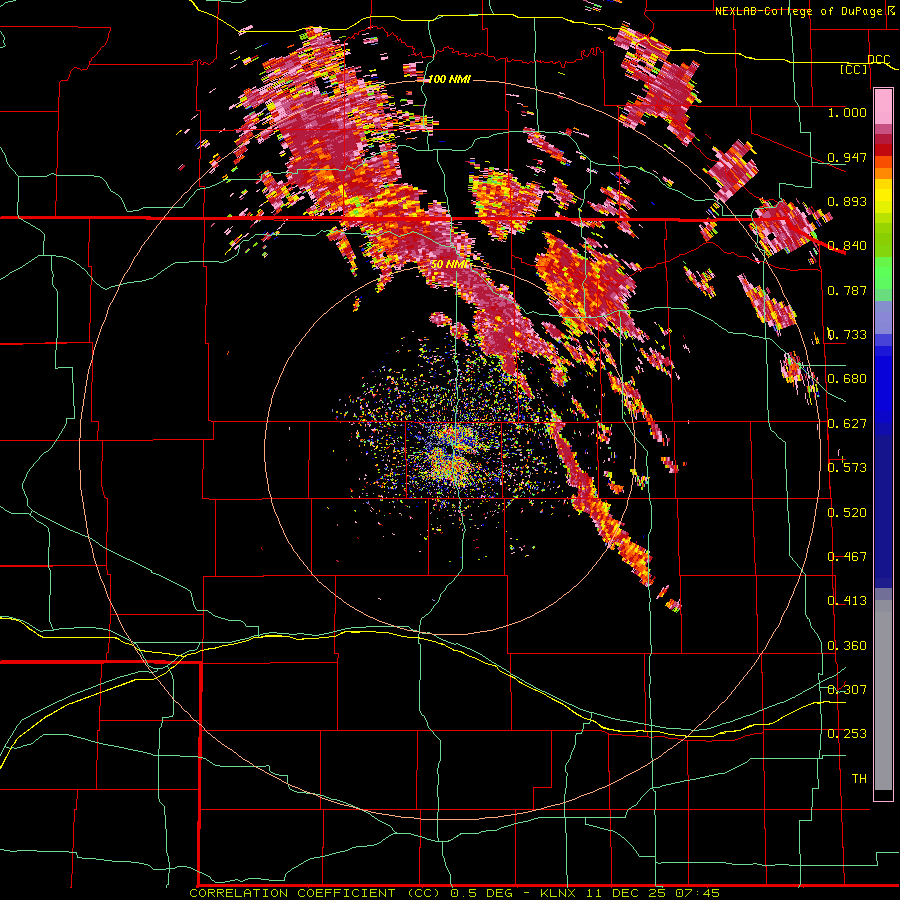Click the 100 NMI range ring label
The image size is (900, 900).
[x=449, y=79]
